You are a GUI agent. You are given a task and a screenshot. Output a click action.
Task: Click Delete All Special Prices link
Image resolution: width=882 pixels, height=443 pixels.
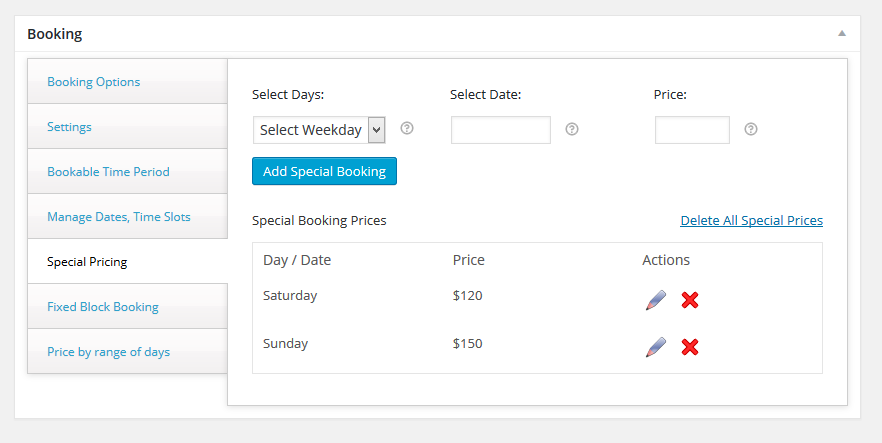tap(751, 220)
